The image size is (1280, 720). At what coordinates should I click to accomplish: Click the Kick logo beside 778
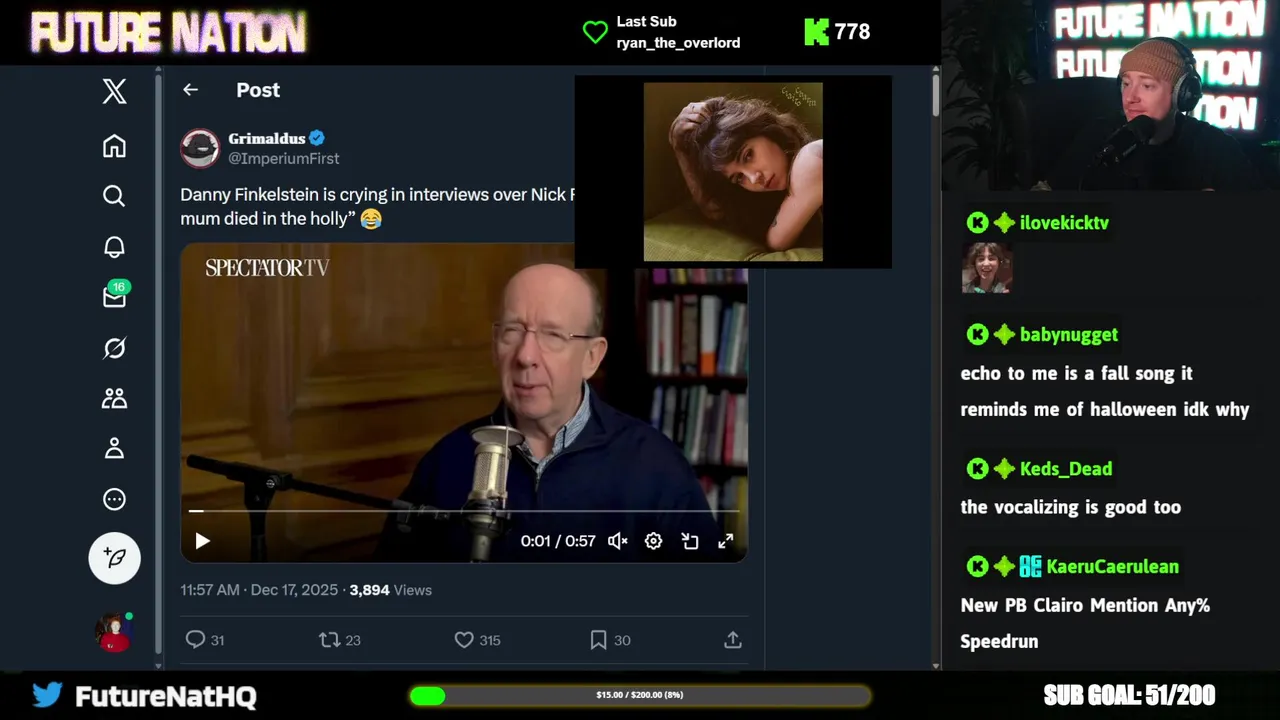click(x=817, y=32)
